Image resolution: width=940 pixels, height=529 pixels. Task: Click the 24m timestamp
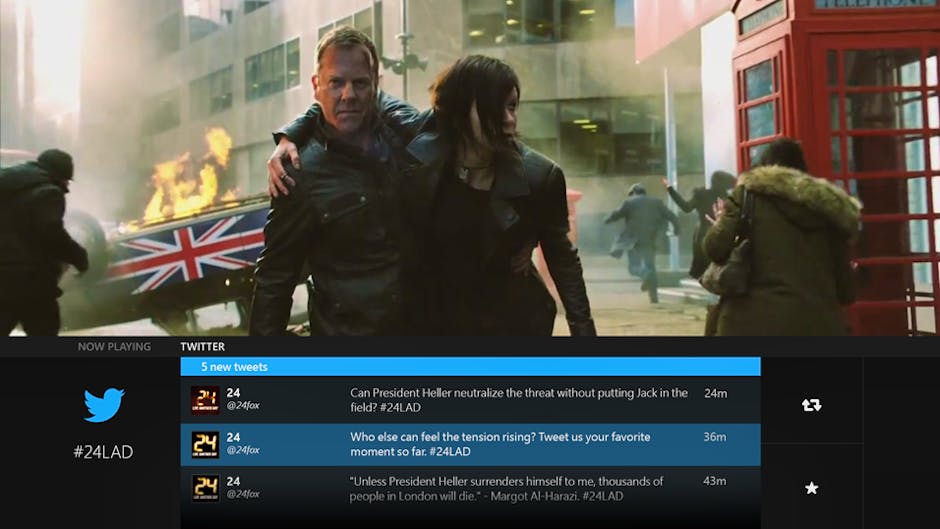[714, 393]
